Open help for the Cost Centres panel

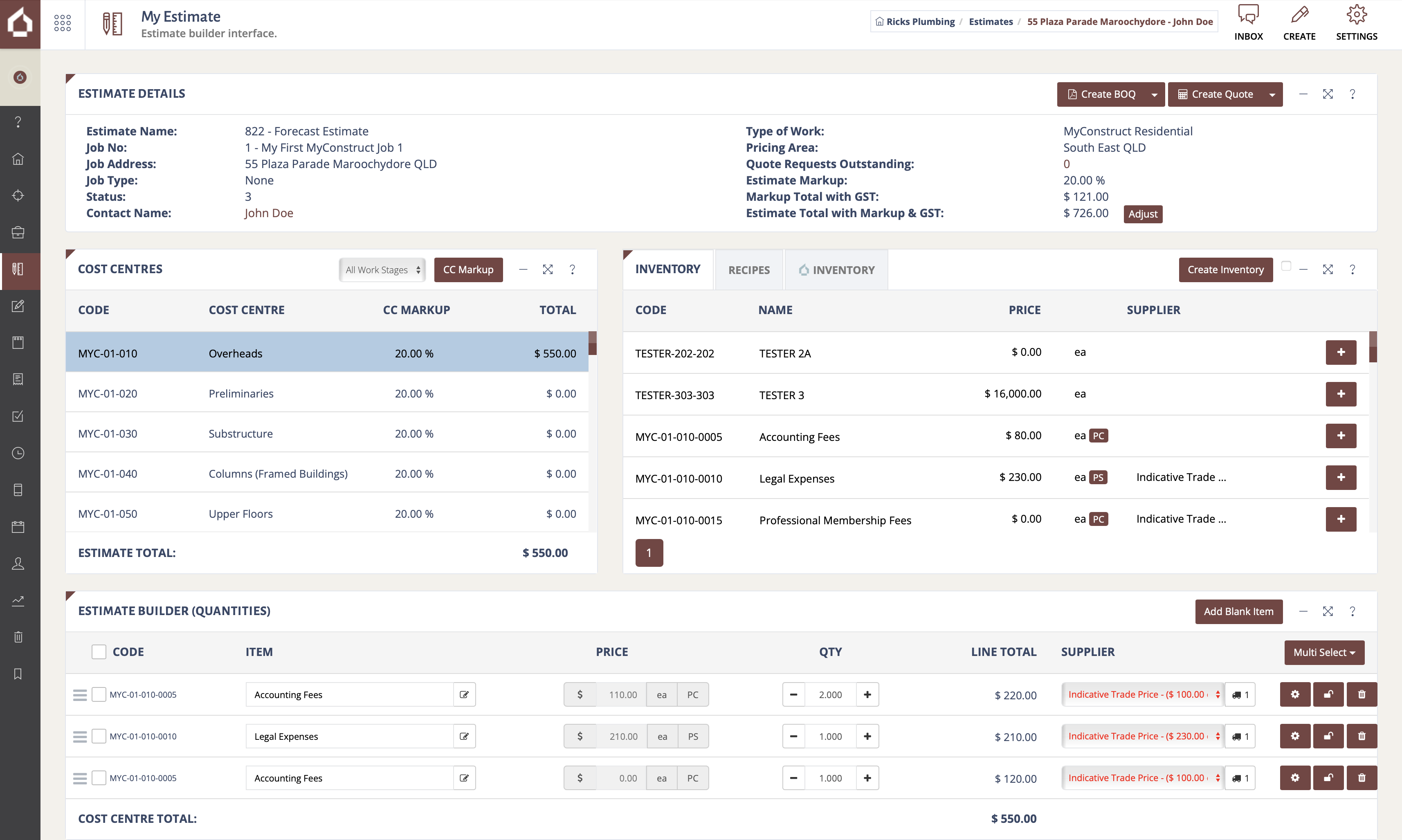point(572,270)
